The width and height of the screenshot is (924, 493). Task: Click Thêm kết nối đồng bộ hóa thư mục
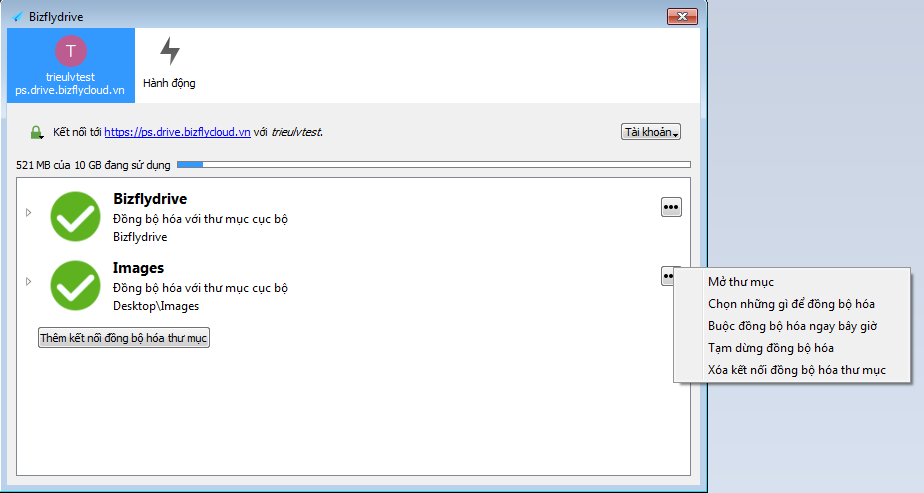click(x=124, y=338)
